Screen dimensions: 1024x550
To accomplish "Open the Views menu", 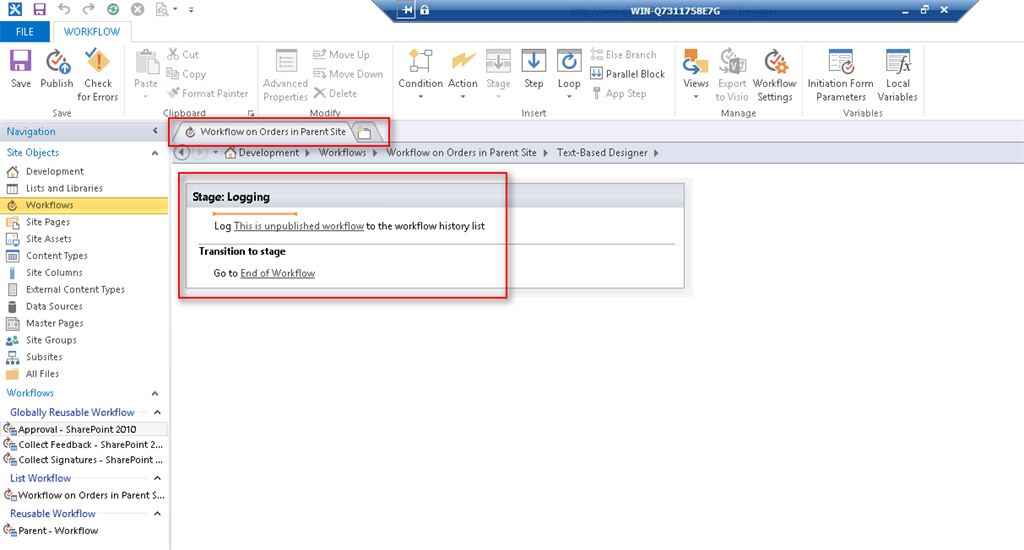I will [x=696, y=74].
